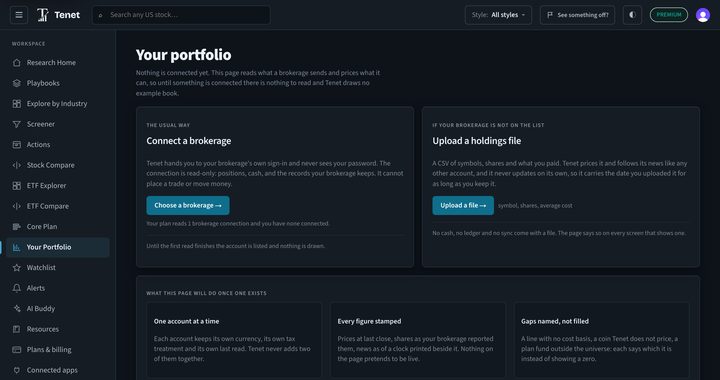Open Connected apps label in sidebar

(x=52, y=370)
